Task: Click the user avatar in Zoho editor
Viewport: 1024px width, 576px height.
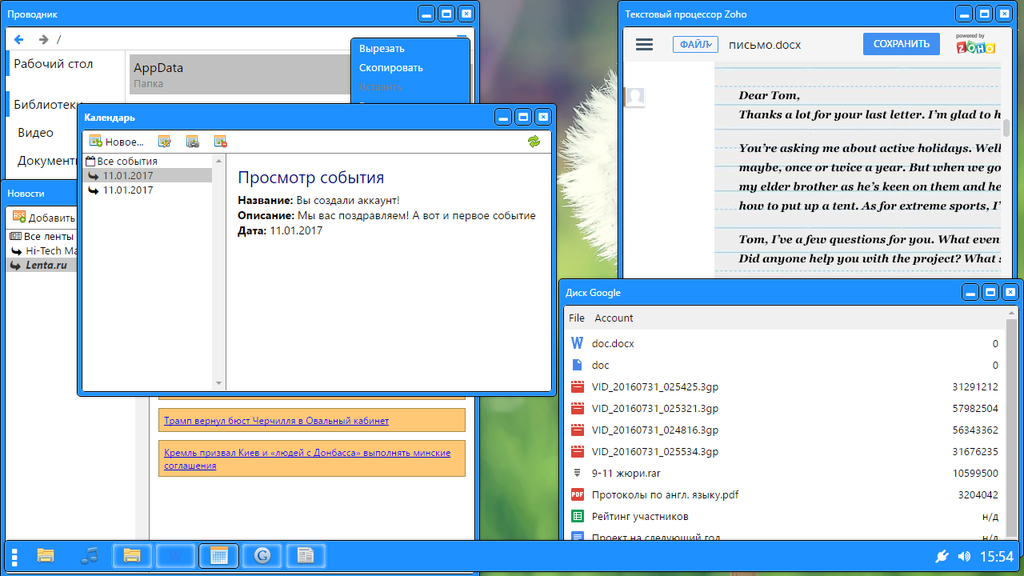Action: 635,97
